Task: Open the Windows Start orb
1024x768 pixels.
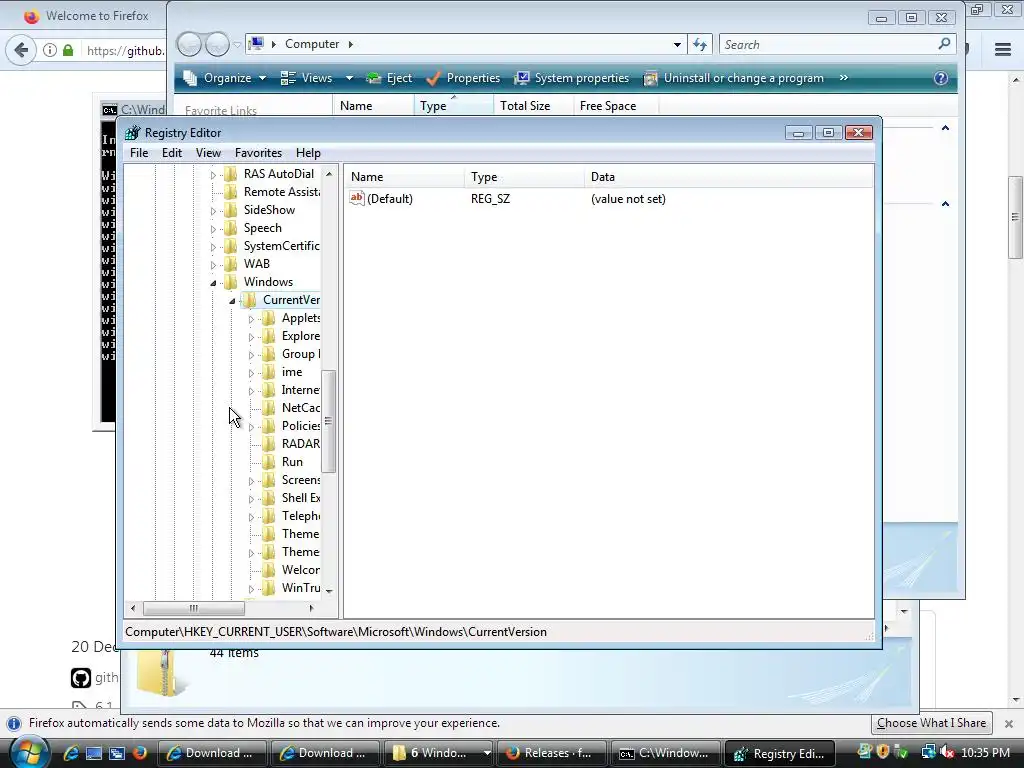Action: point(29,752)
